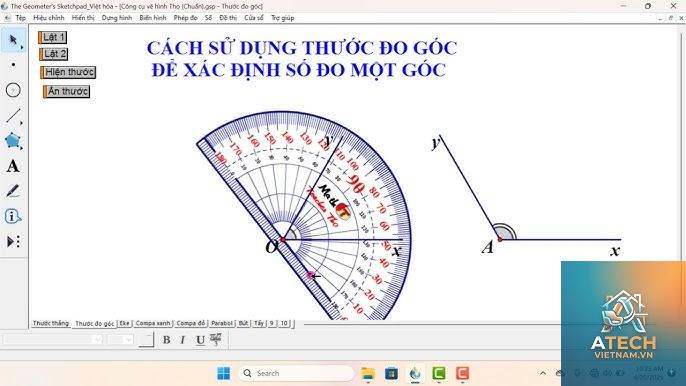Open the red C app on the taskbar

(x=462, y=373)
